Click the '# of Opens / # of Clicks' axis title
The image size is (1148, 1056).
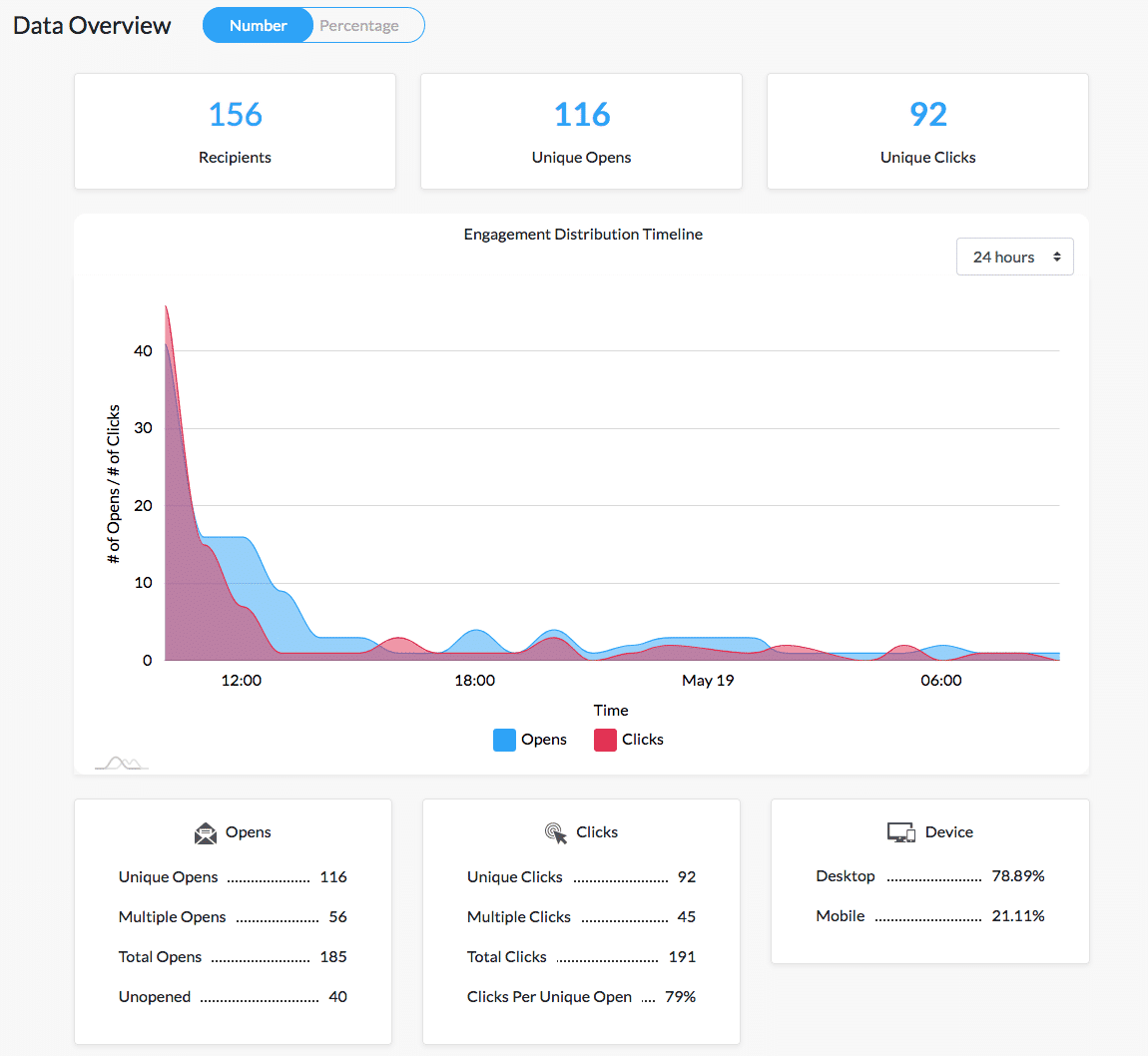(114, 484)
